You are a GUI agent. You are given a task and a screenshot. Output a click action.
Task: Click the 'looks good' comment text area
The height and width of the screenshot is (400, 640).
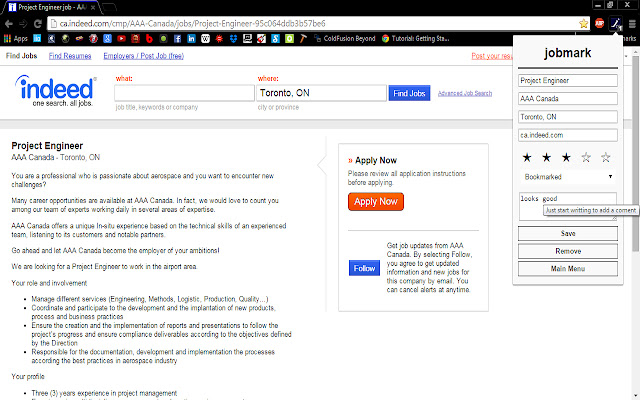(x=568, y=207)
